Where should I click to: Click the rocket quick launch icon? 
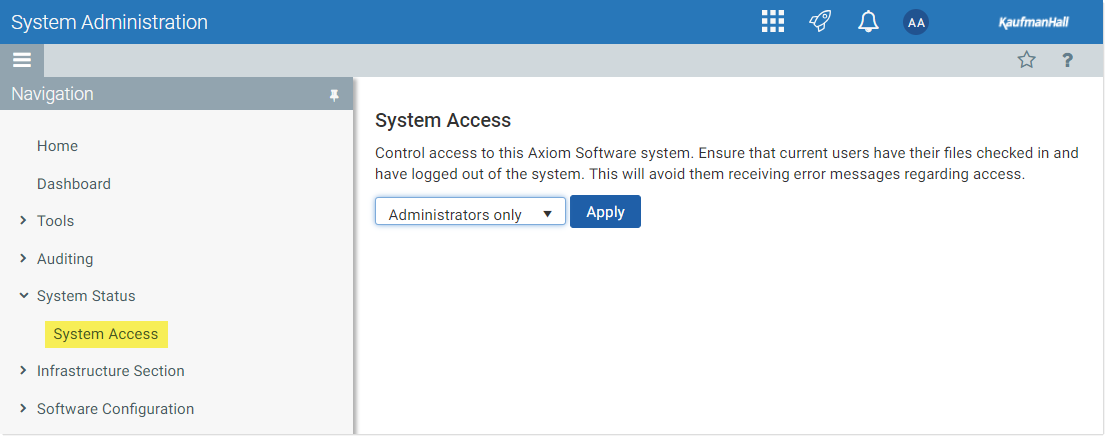coord(820,21)
